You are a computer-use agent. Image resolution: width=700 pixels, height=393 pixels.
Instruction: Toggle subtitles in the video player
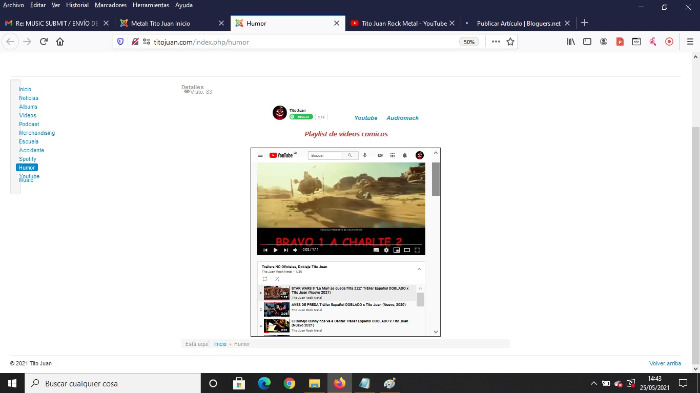376,250
